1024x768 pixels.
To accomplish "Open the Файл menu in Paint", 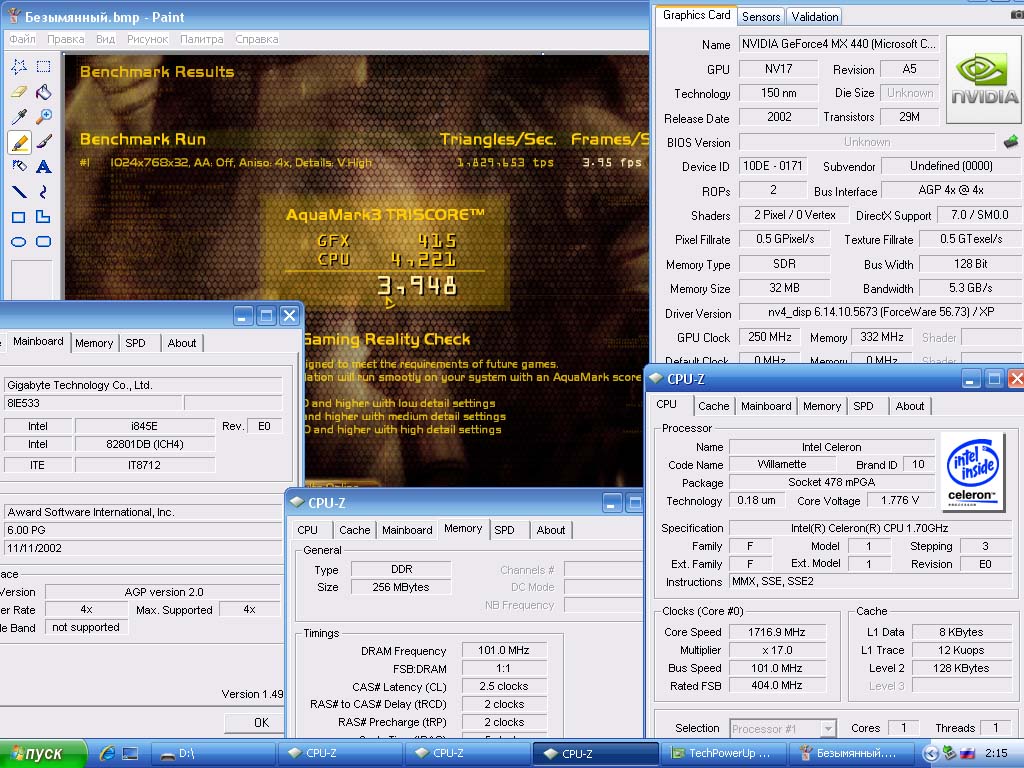I will click(x=22, y=39).
